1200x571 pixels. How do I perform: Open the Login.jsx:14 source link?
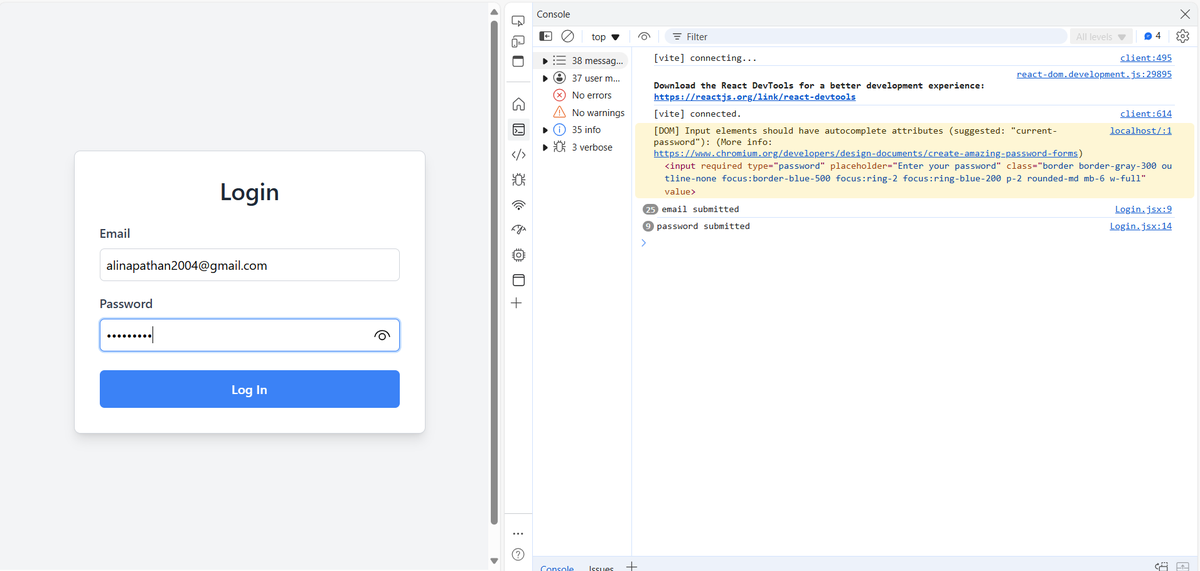[x=1141, y=226]
